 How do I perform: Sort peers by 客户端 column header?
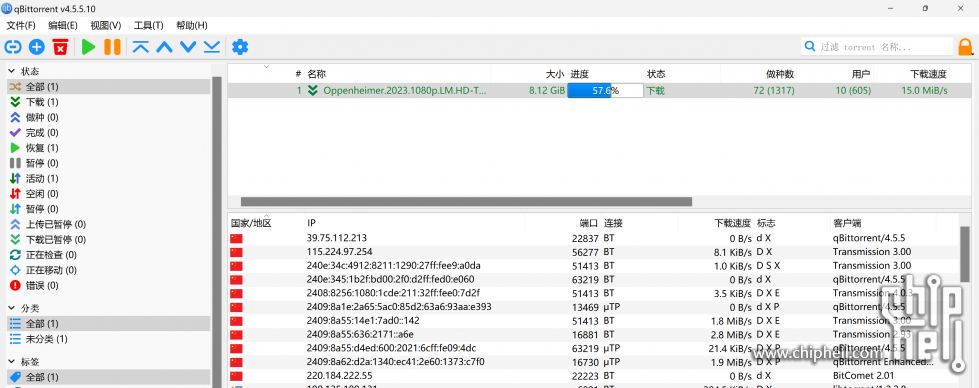point(847,223)
